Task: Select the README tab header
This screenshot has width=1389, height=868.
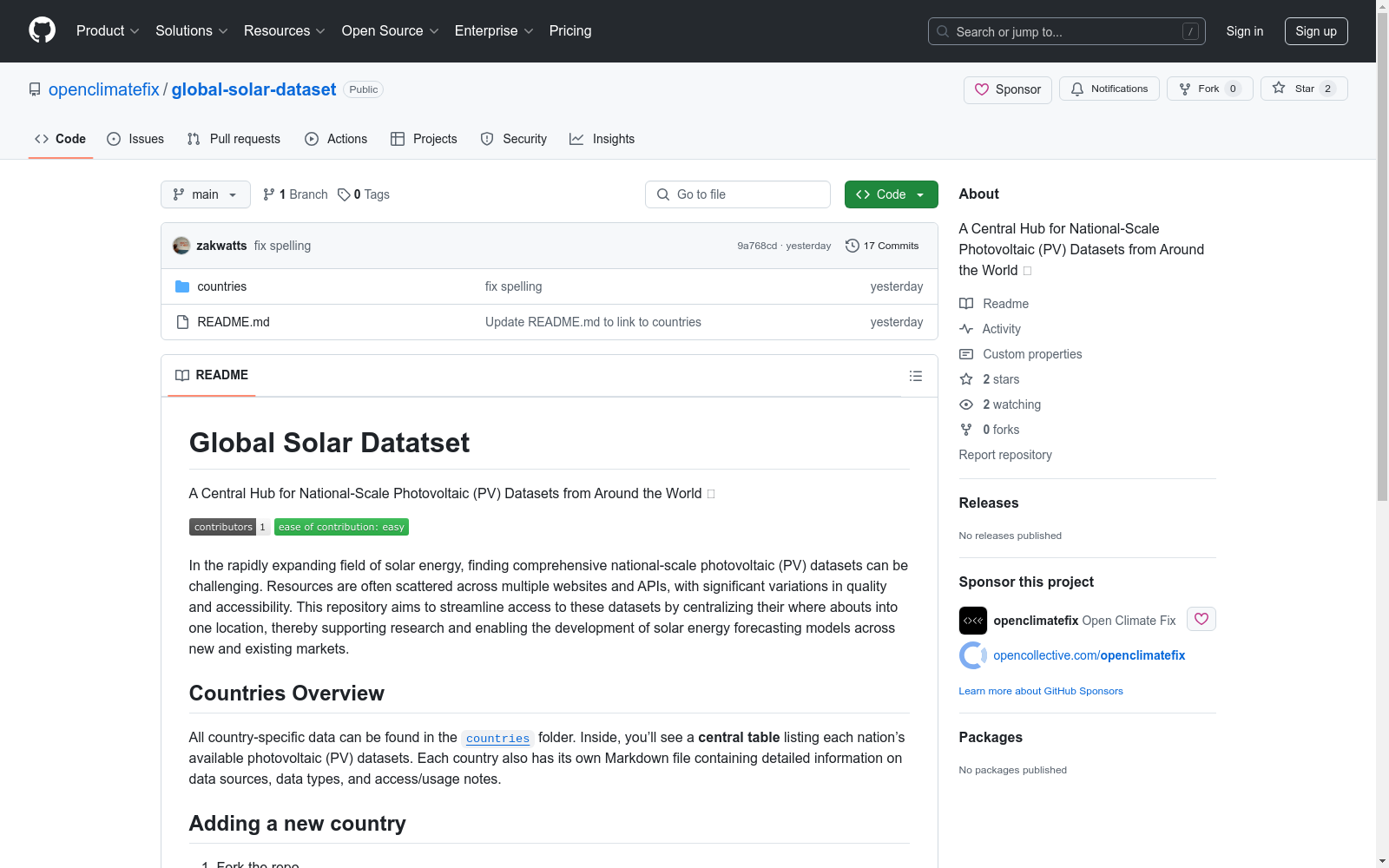Action: click(212, 375)
